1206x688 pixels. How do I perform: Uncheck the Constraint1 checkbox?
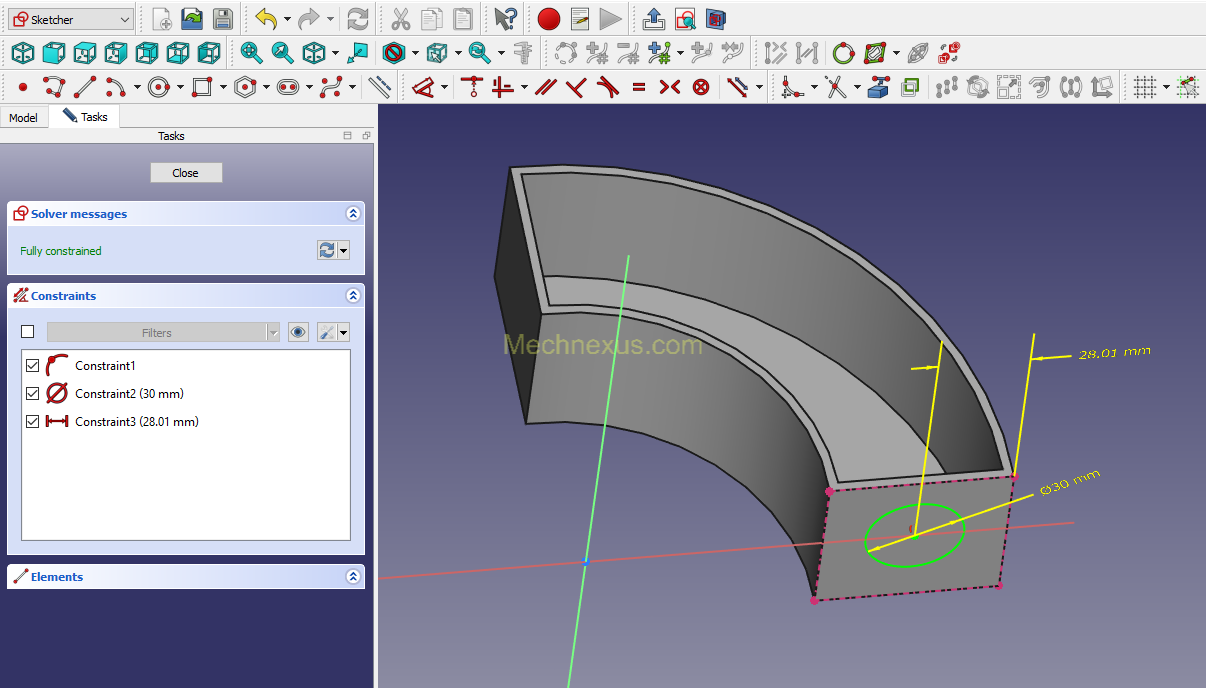click(33, 366)
